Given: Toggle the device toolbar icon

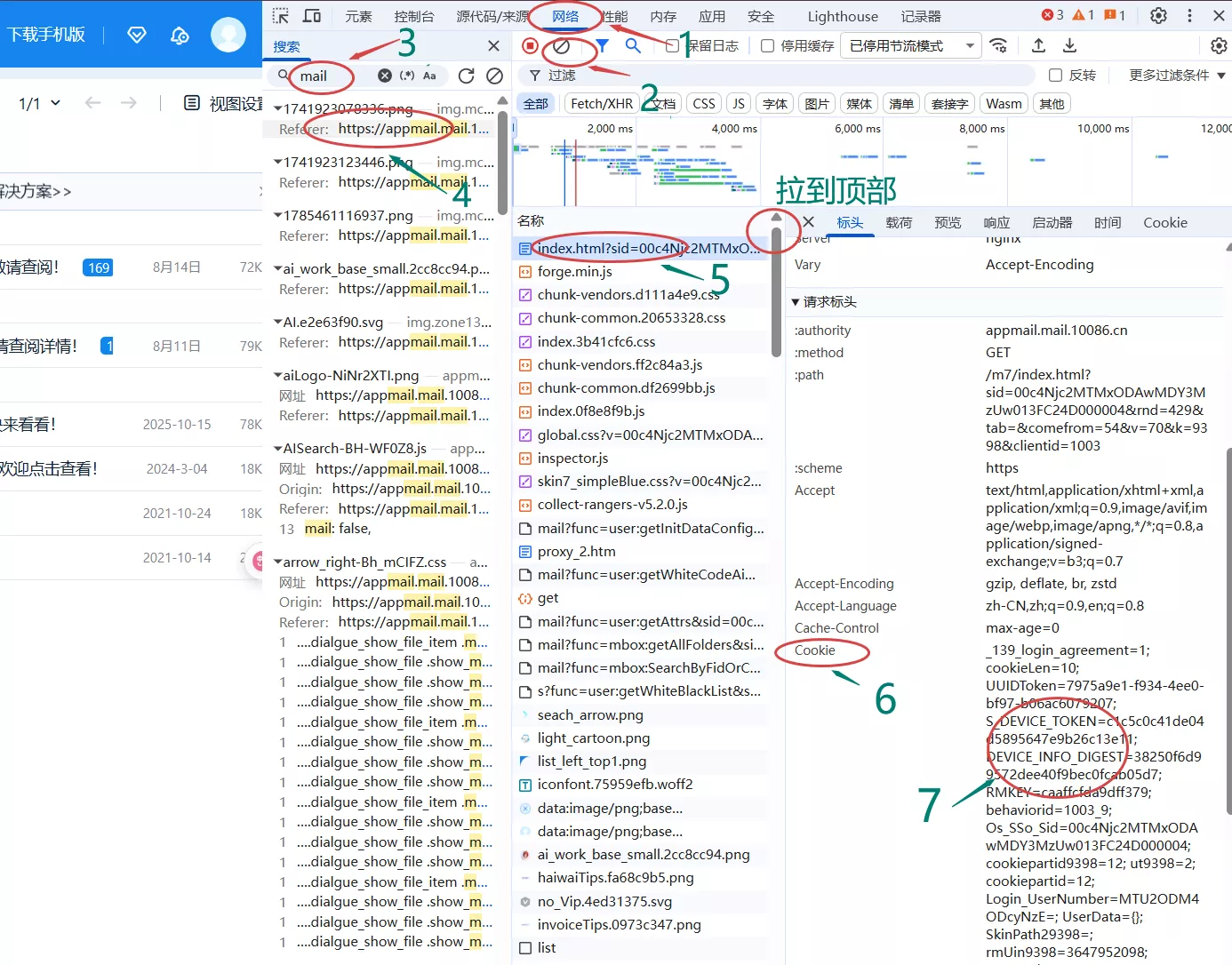Looking at the screenshot, I should tap(312, 16).
